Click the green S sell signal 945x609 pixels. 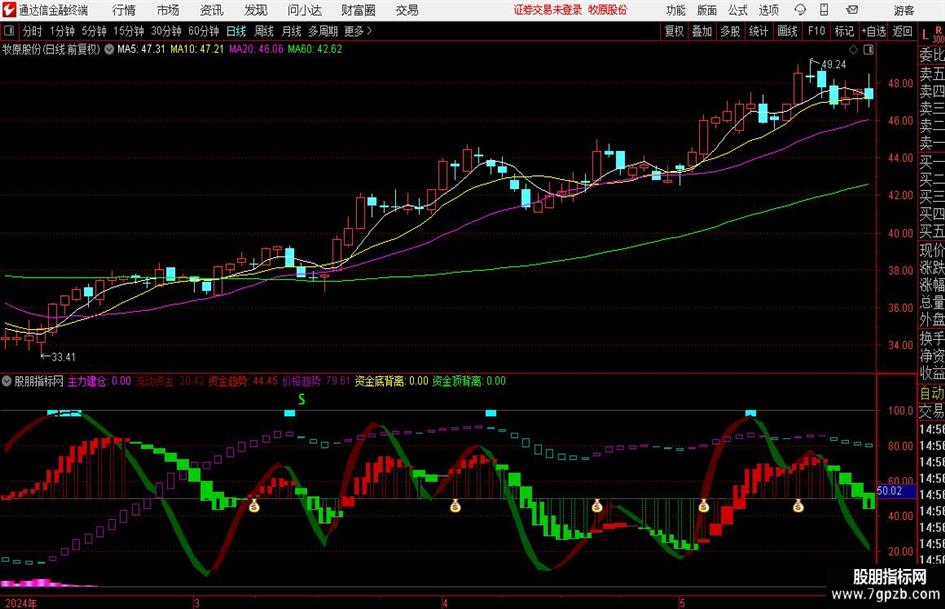click(301, 399)
